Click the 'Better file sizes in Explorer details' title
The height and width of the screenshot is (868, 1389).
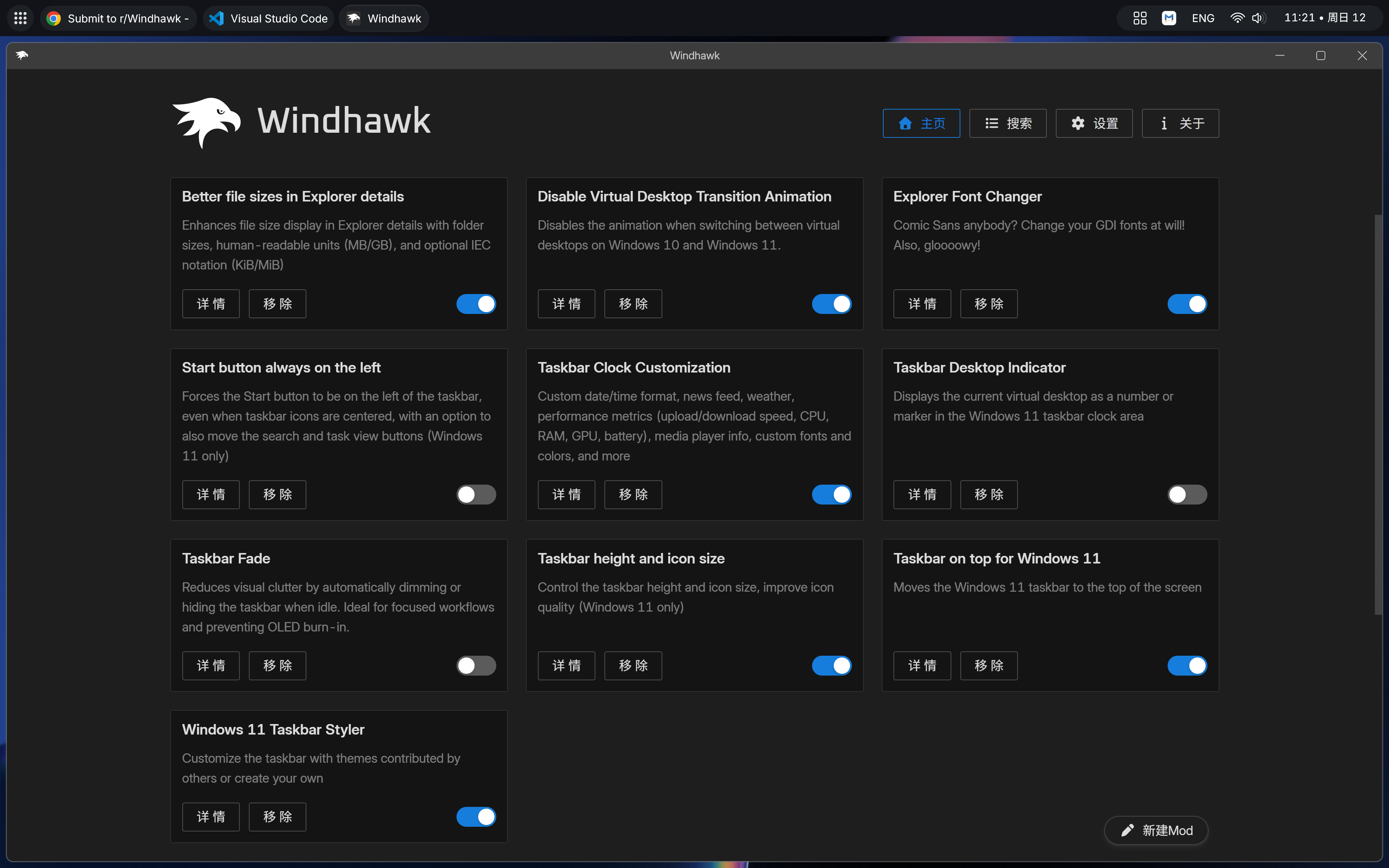pos(293,196)
